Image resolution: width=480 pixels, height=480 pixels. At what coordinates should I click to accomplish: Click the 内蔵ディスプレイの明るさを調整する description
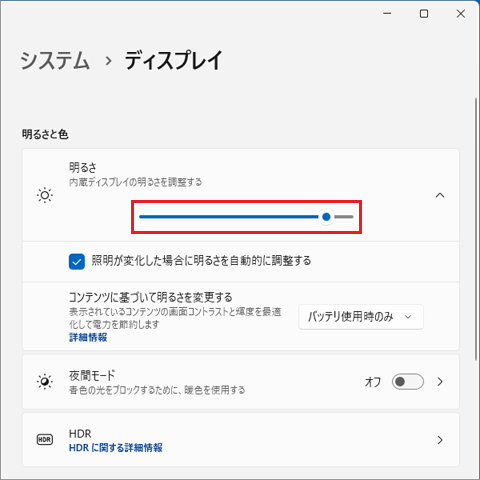click(x=135, y=182)
